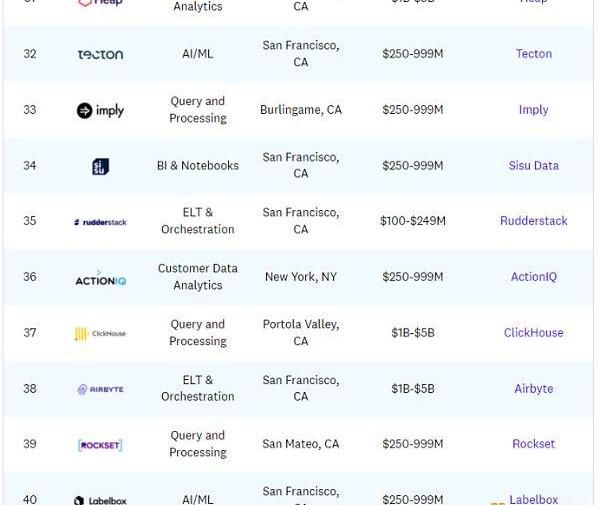Click the Labelbox logo icon
This screenshot has width=600, height=505.
[x=80, y=500]
